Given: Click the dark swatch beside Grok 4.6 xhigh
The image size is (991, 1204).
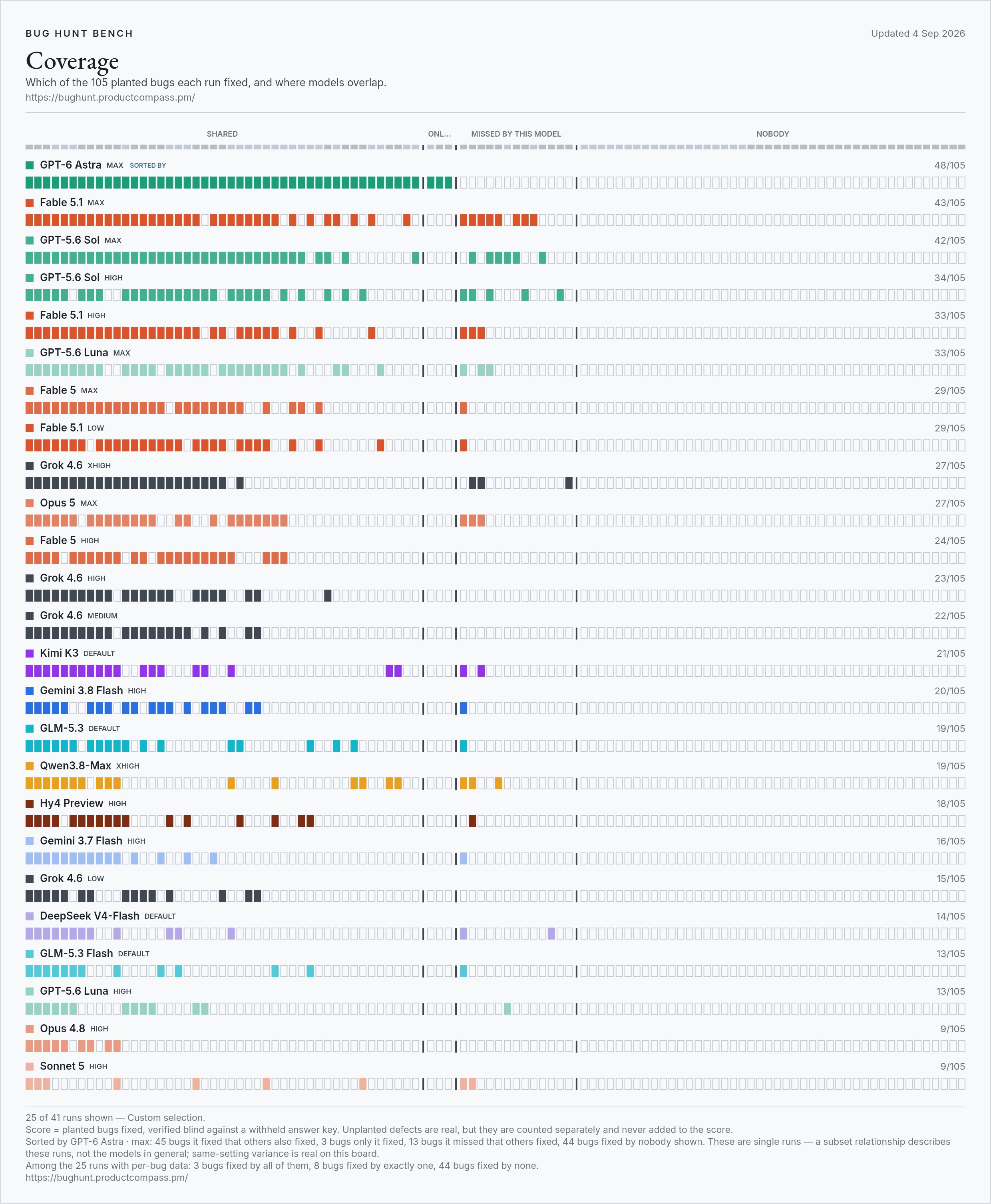Looking at the screenshot, I should [30, 466].
